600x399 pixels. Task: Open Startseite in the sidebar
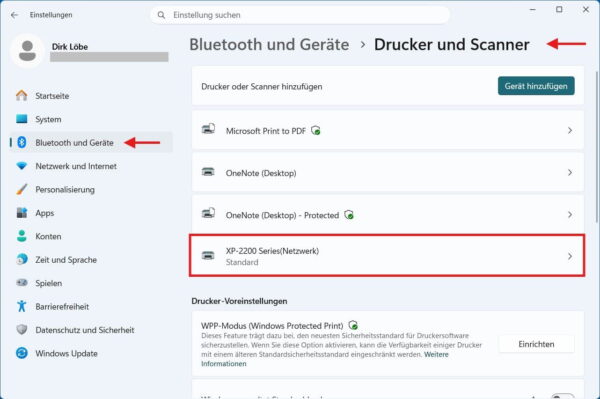tap(91, 96)
